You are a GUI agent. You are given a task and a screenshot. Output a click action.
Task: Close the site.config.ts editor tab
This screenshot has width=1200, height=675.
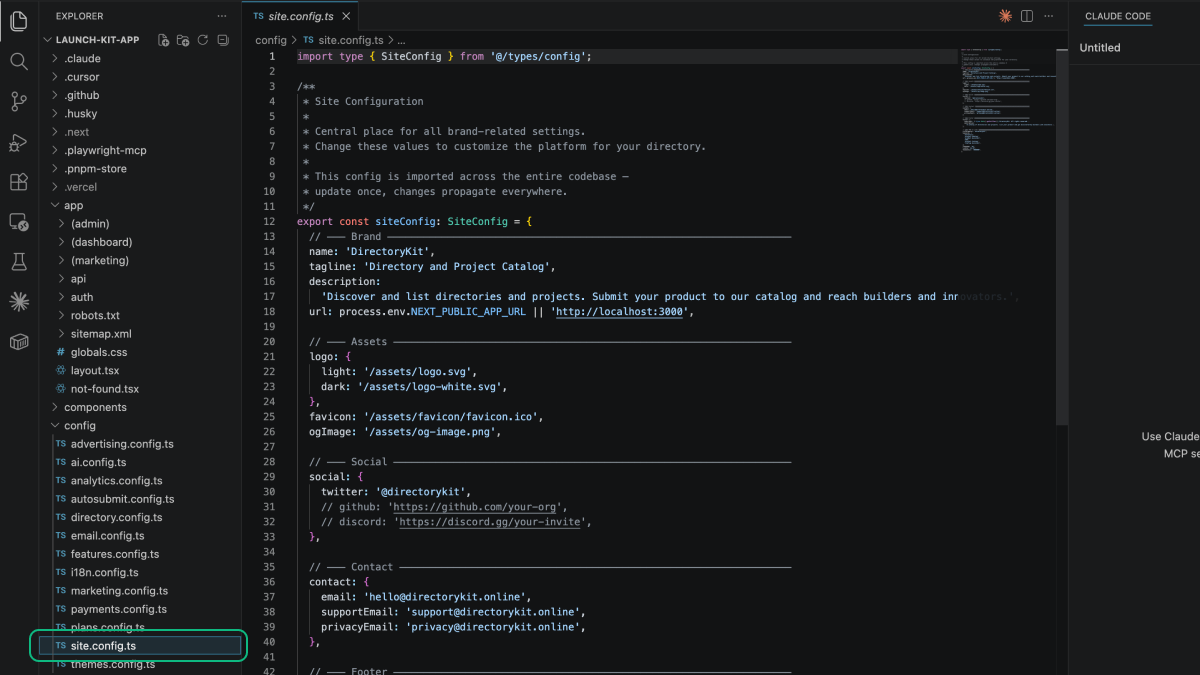346,16
